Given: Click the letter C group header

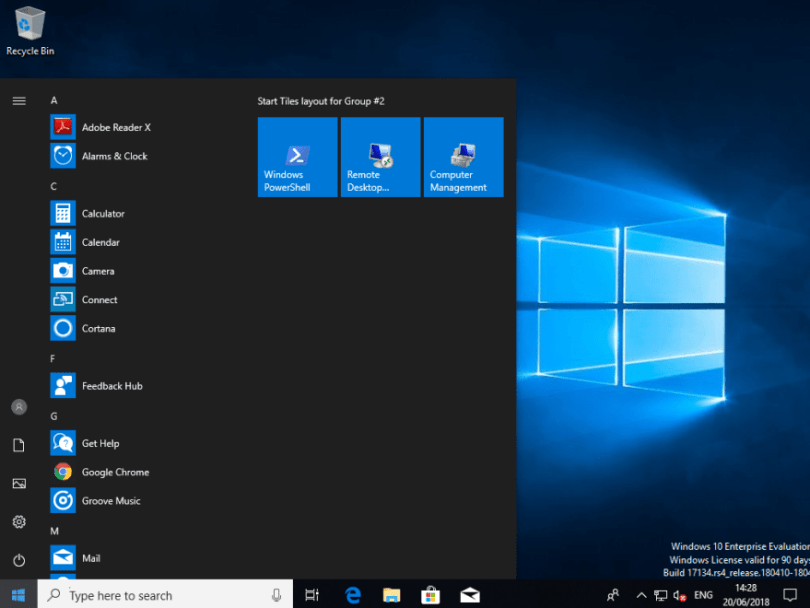Looking at the screenshot, I should [x=53, y=186].
